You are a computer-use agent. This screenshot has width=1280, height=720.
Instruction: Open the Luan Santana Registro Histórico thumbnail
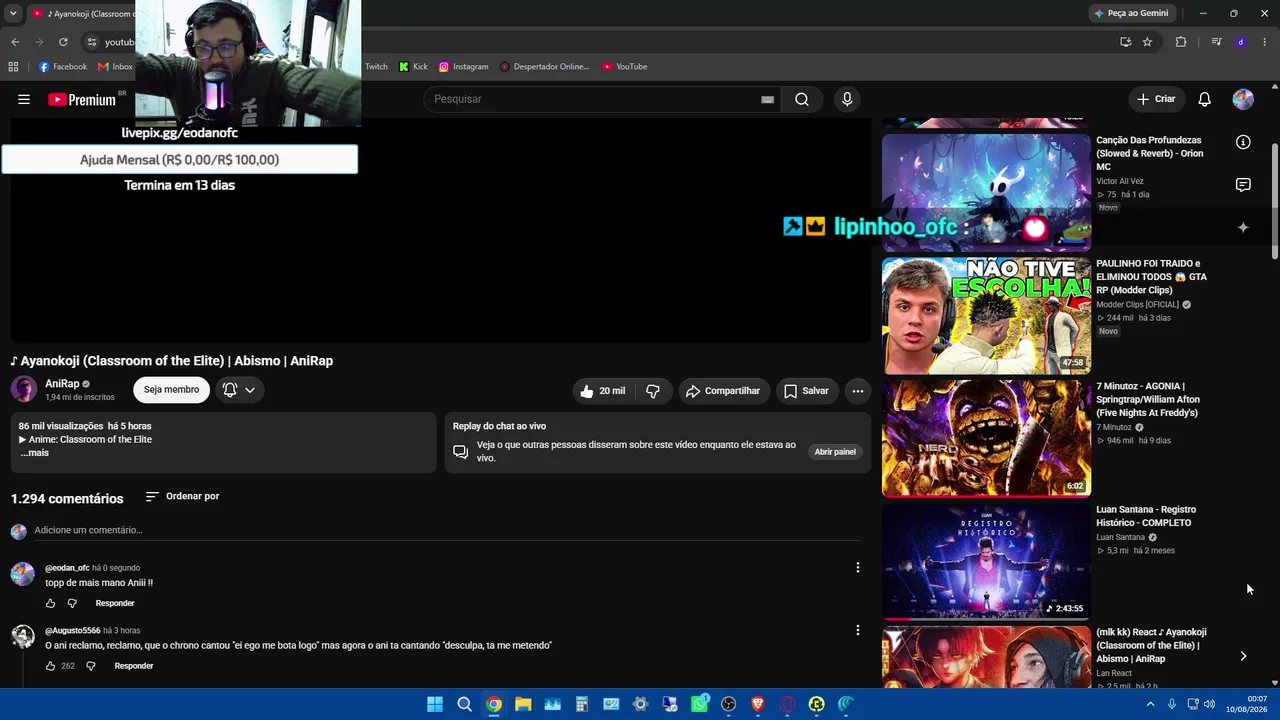[986, 561]
